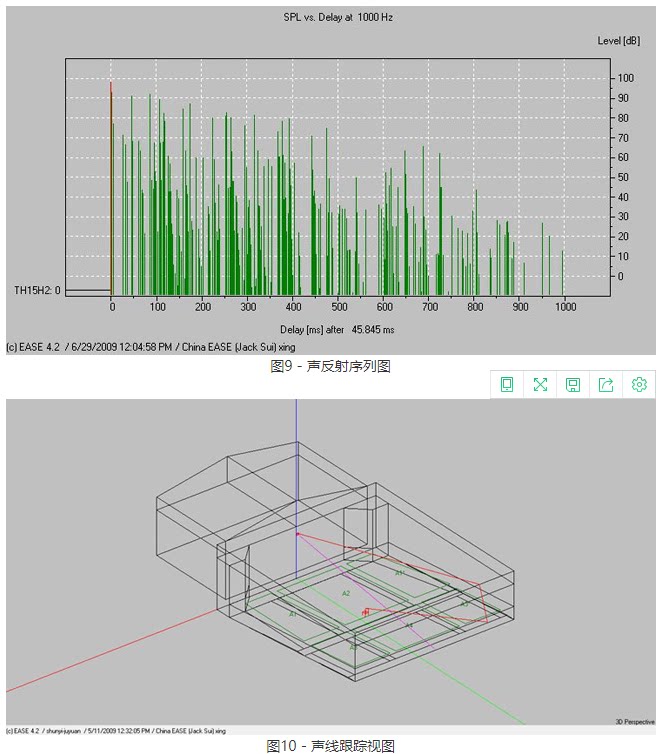Click the share/export arrow icon
670x754 pixels.
[x=606, y=384]
